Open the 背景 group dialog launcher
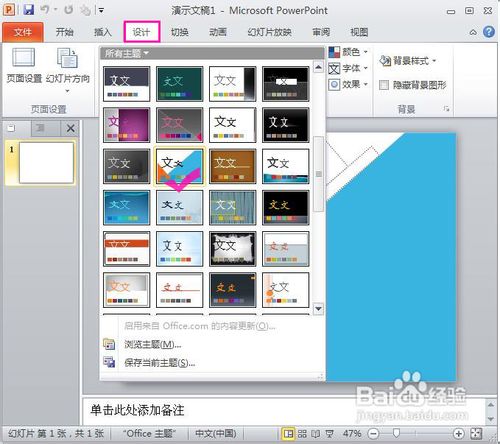Image resolution: width=500 pixels, height=444 pixels. point(446,109)
